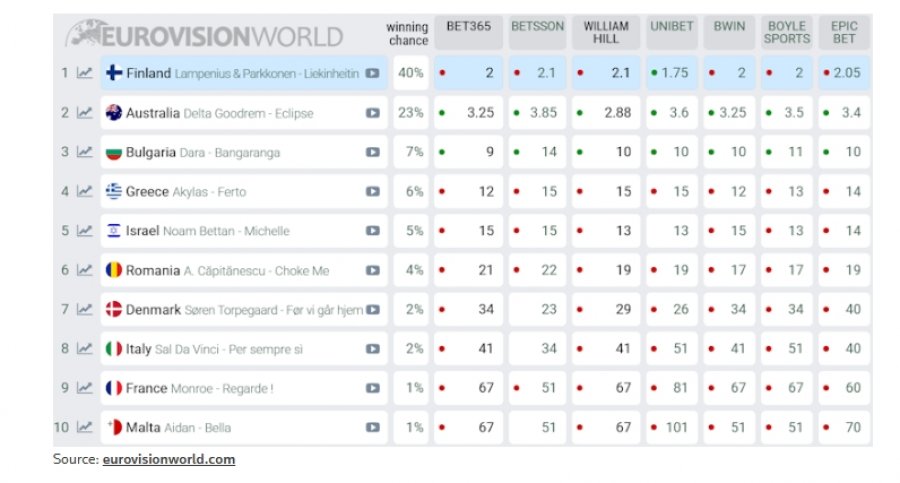Click Bulgaria's Bet365 odds of 9

pos(468,152)
